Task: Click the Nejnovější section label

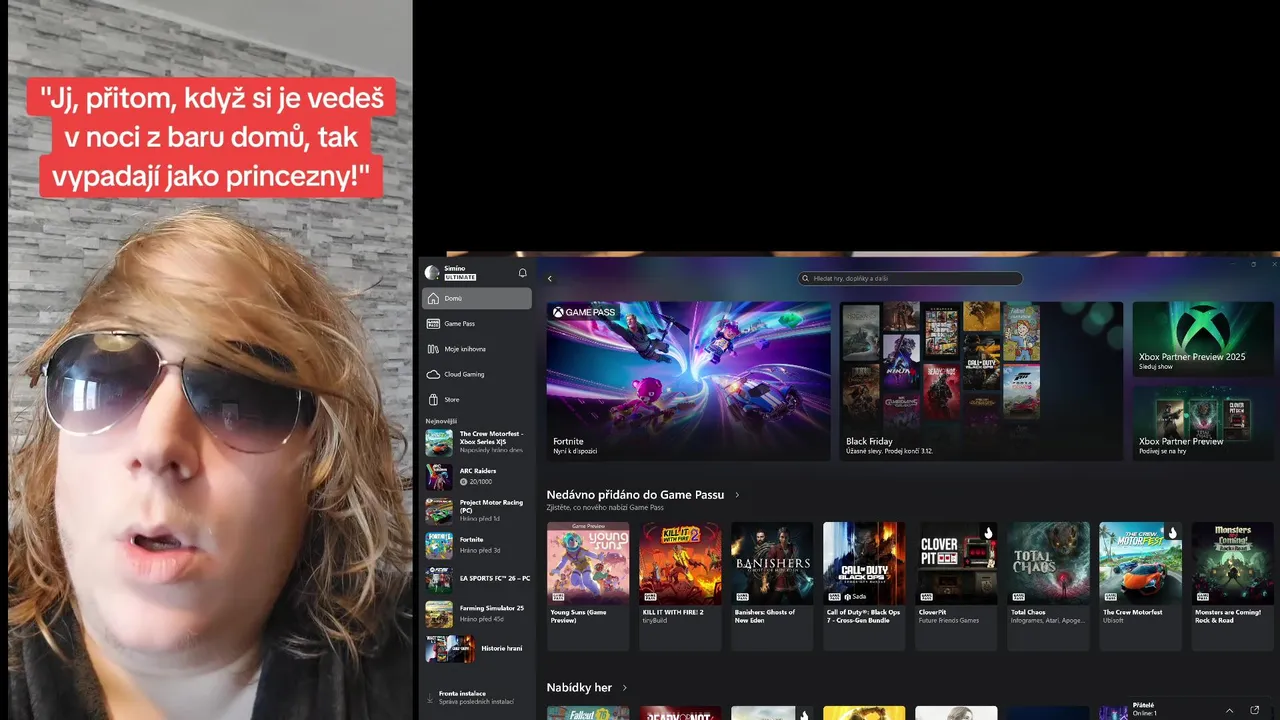Action: point(442,421)
